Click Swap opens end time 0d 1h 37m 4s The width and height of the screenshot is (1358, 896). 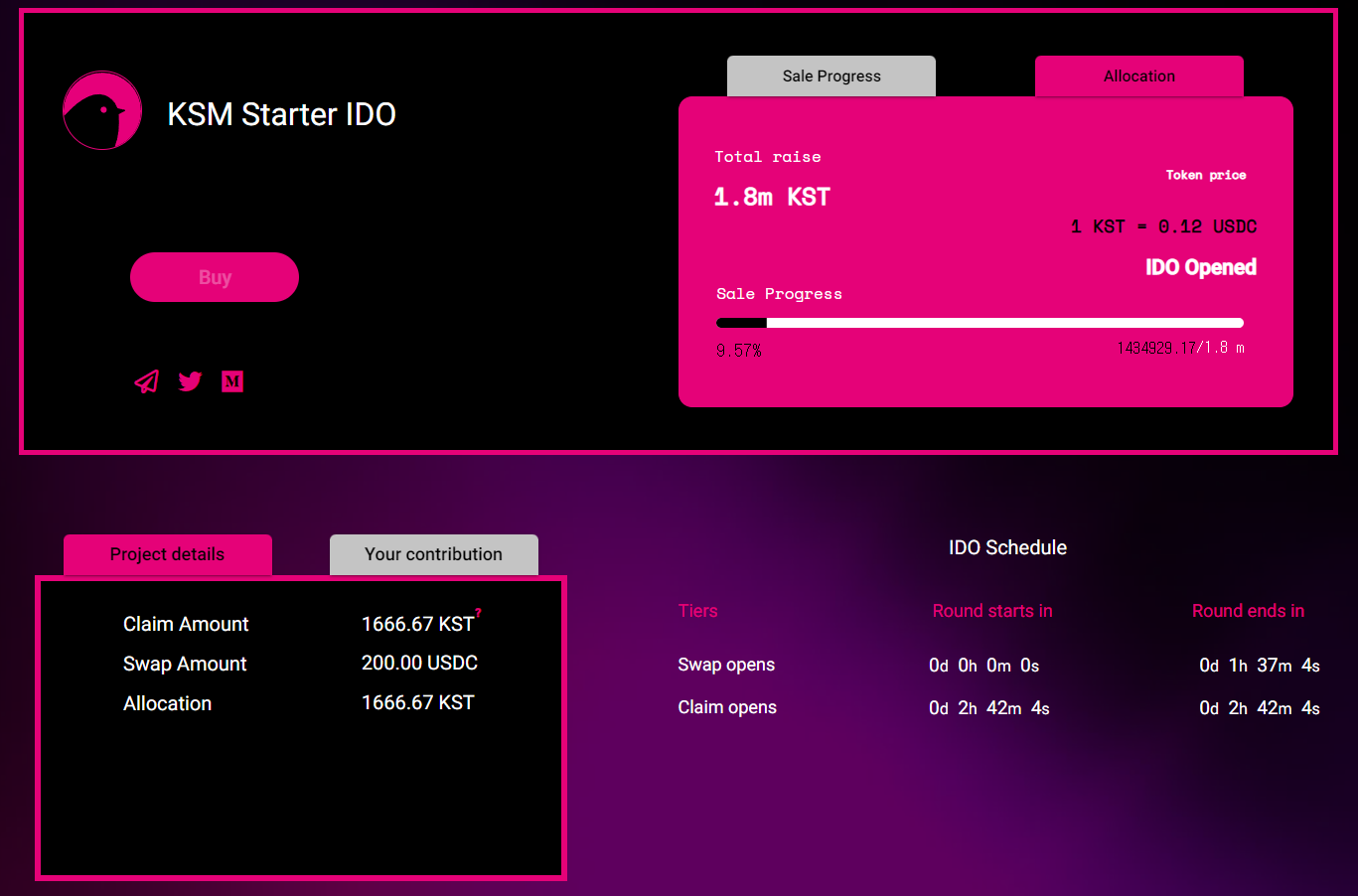tap(1260, 666)
